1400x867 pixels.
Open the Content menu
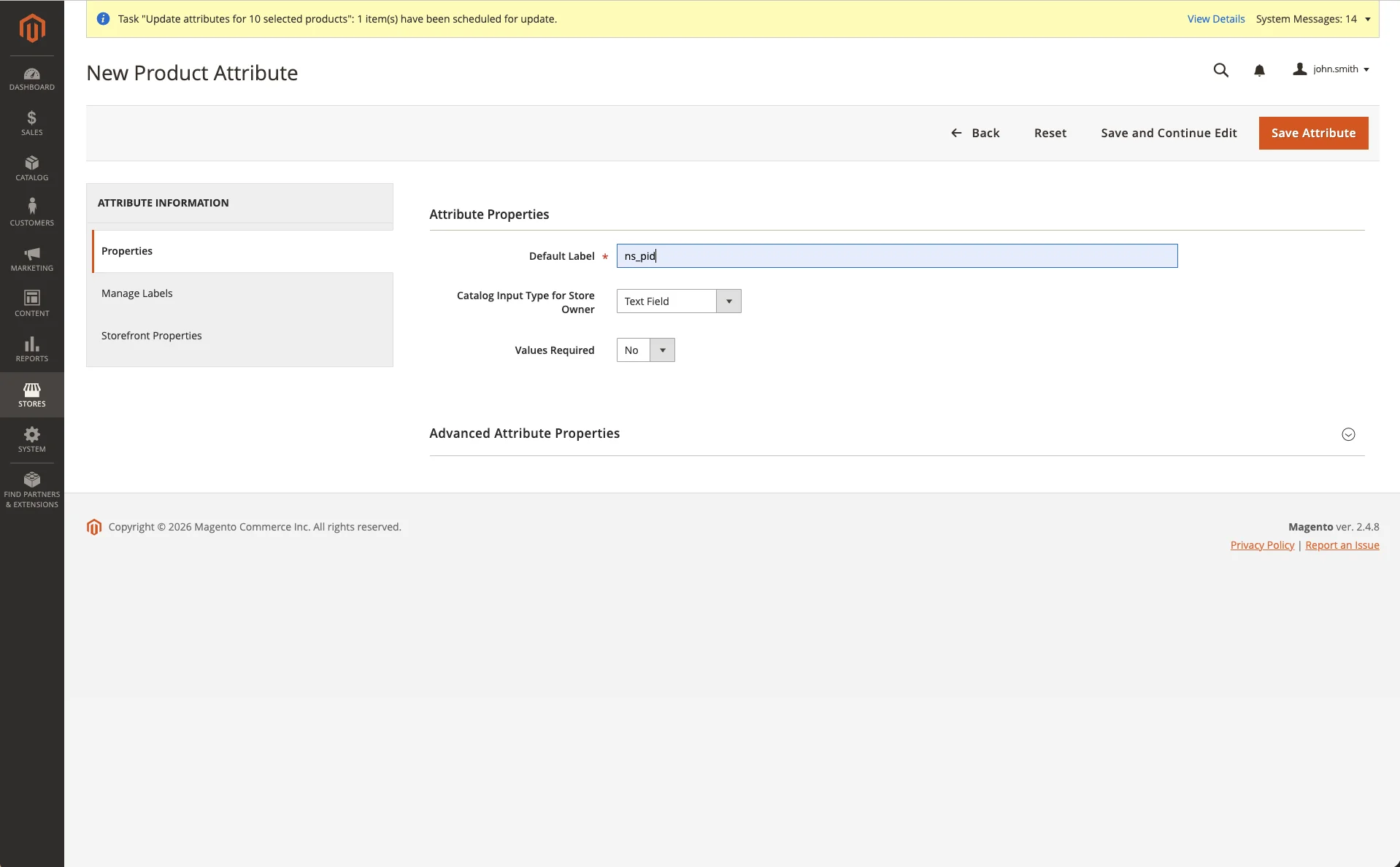coord(32,304)
